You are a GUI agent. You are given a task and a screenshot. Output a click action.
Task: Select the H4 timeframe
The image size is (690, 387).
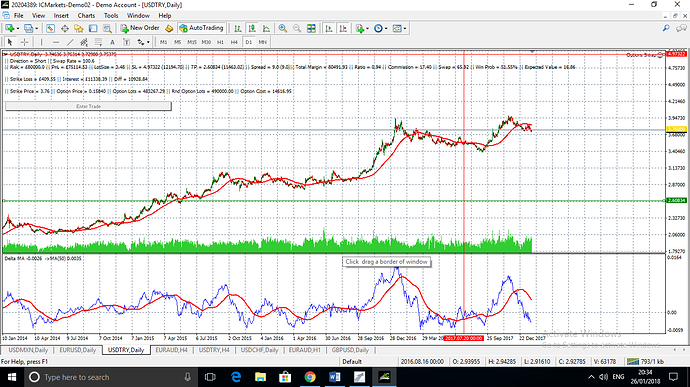234,42
